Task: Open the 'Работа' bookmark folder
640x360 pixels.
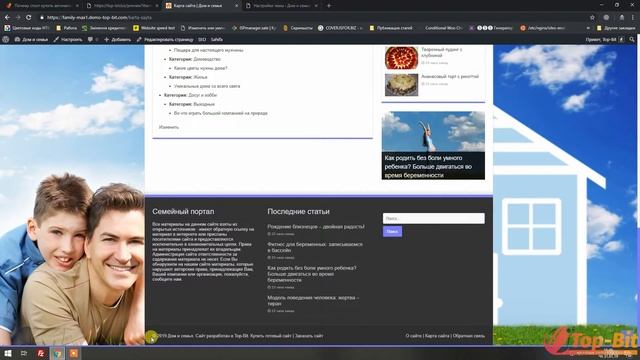Action: (67, 28)
